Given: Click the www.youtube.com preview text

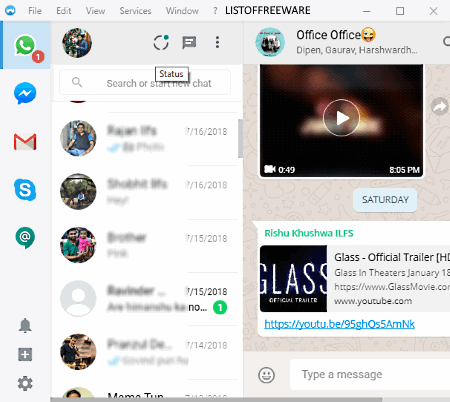Looking at the screenshot, I should (x=373, y=301).
